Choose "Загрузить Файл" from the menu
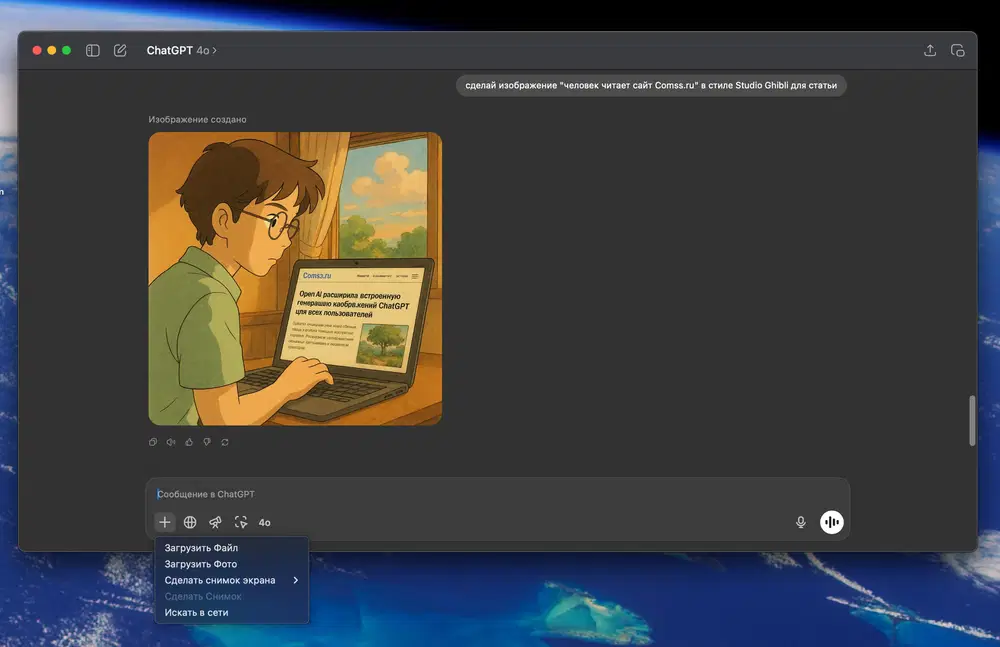Image resolution: width=1000 pixels, height=647 pixels. pos(201,548)
